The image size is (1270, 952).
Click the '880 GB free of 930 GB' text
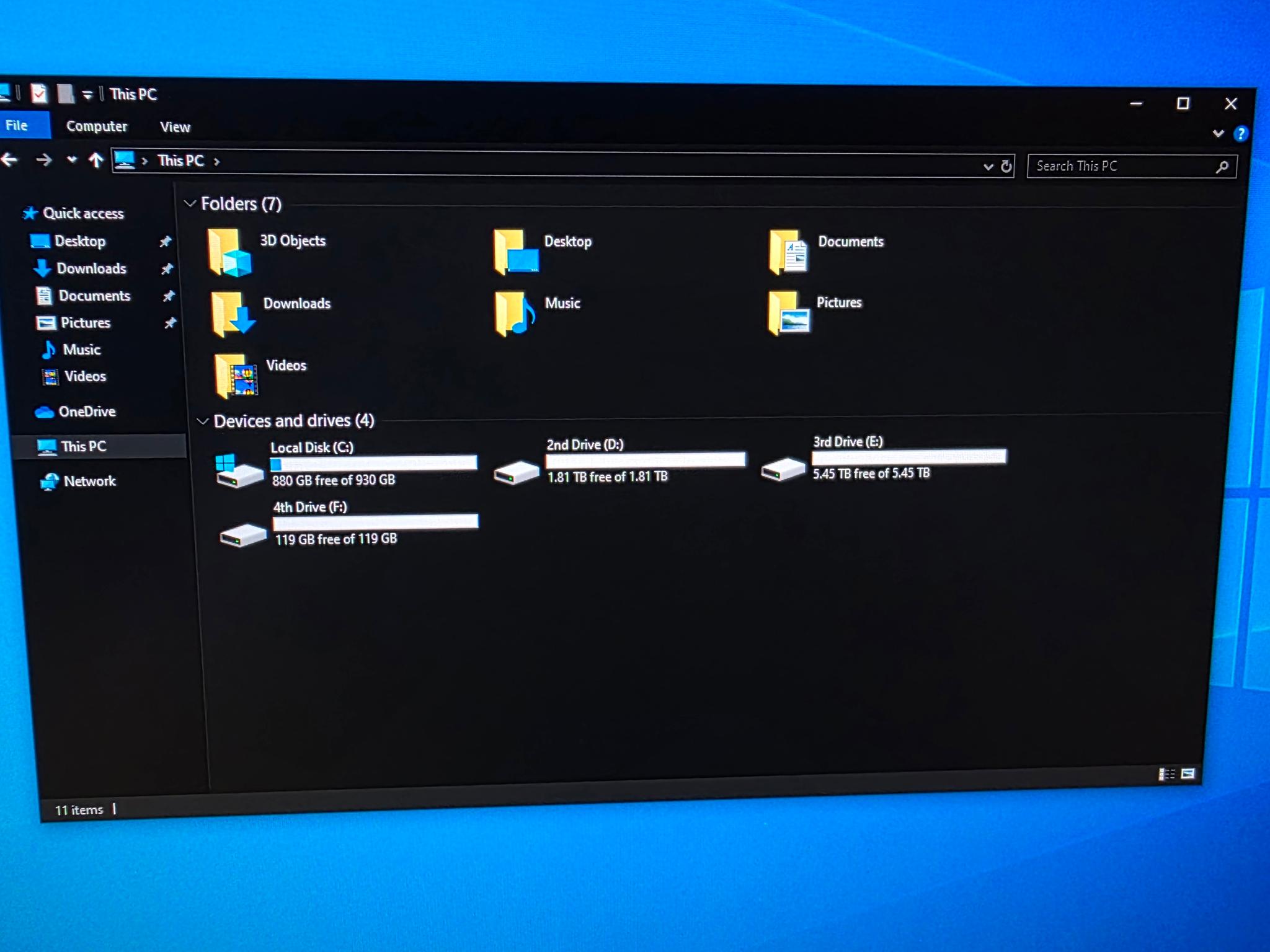click(x=334, y=480)
